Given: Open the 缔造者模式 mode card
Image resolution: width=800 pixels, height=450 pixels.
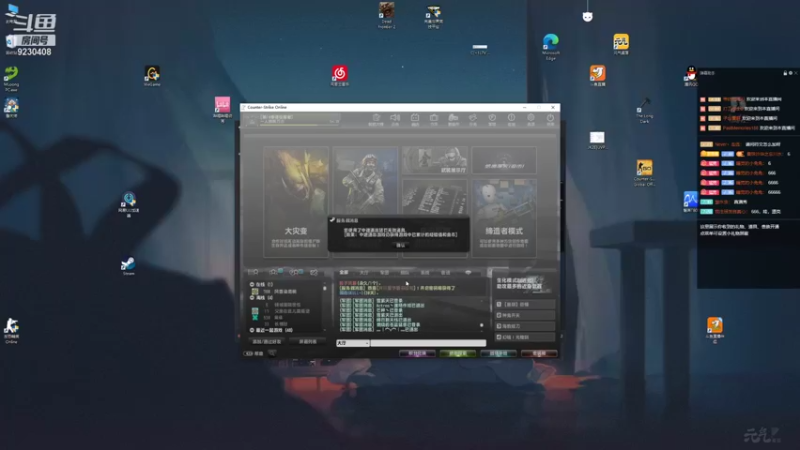Looking at the screenshot, I should tap(504, 218).
